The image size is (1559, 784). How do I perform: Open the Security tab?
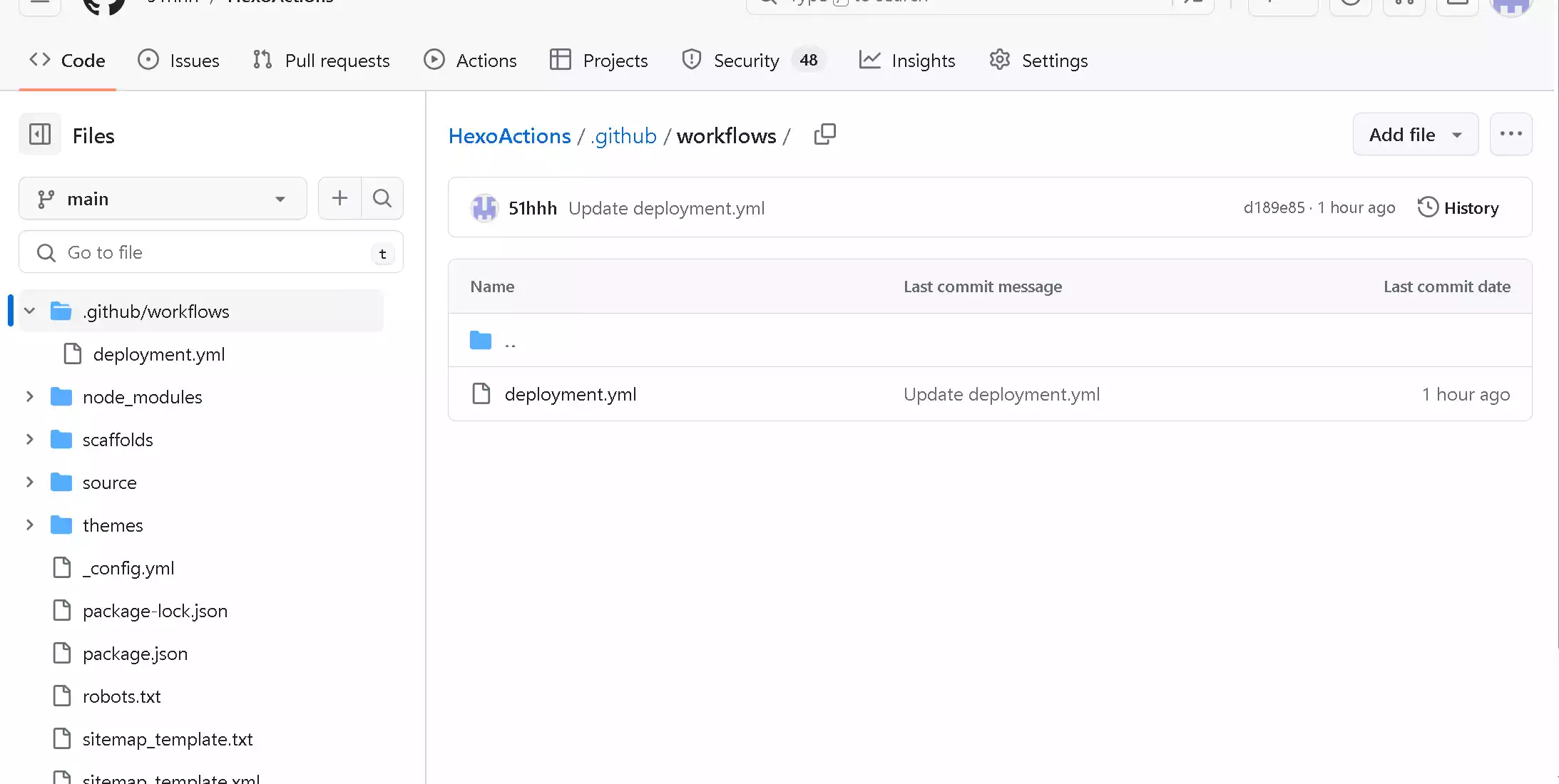pos(746,61)
